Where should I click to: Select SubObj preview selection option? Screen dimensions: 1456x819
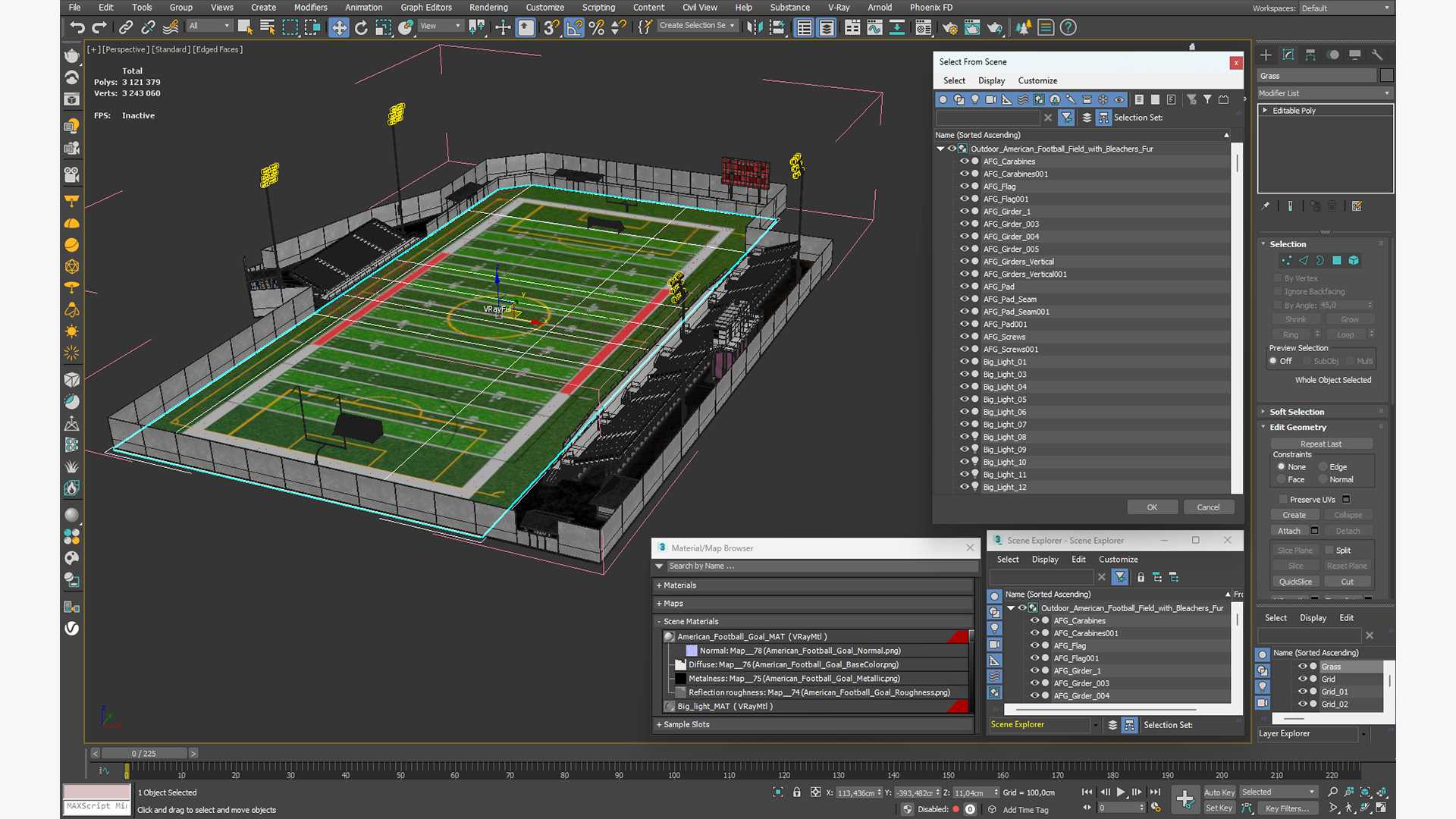pyautogui.click(x=1307, y=361)
